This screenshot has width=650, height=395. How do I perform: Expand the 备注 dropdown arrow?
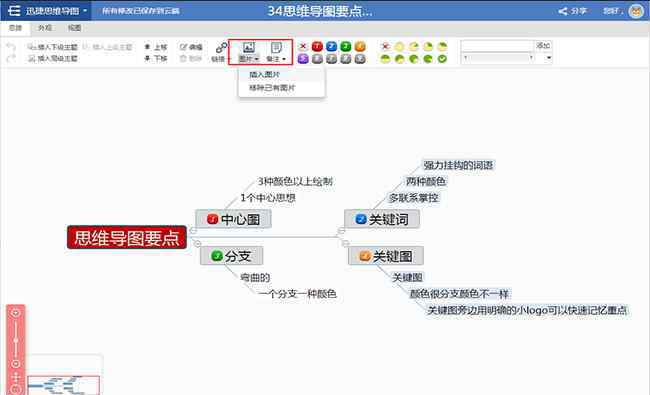284,59
